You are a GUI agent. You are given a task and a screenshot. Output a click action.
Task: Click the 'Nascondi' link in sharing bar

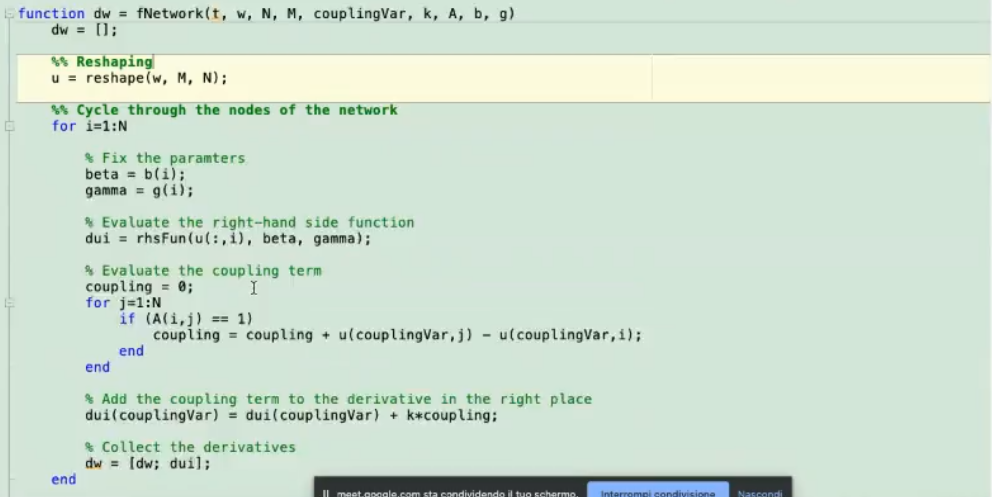click(759, 492)
